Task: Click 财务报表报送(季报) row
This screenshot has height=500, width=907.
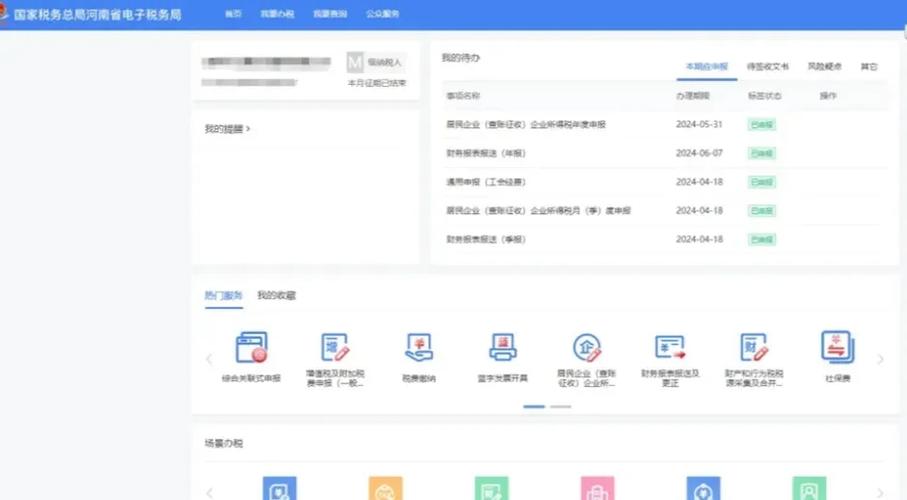Action: pos(663,239)
